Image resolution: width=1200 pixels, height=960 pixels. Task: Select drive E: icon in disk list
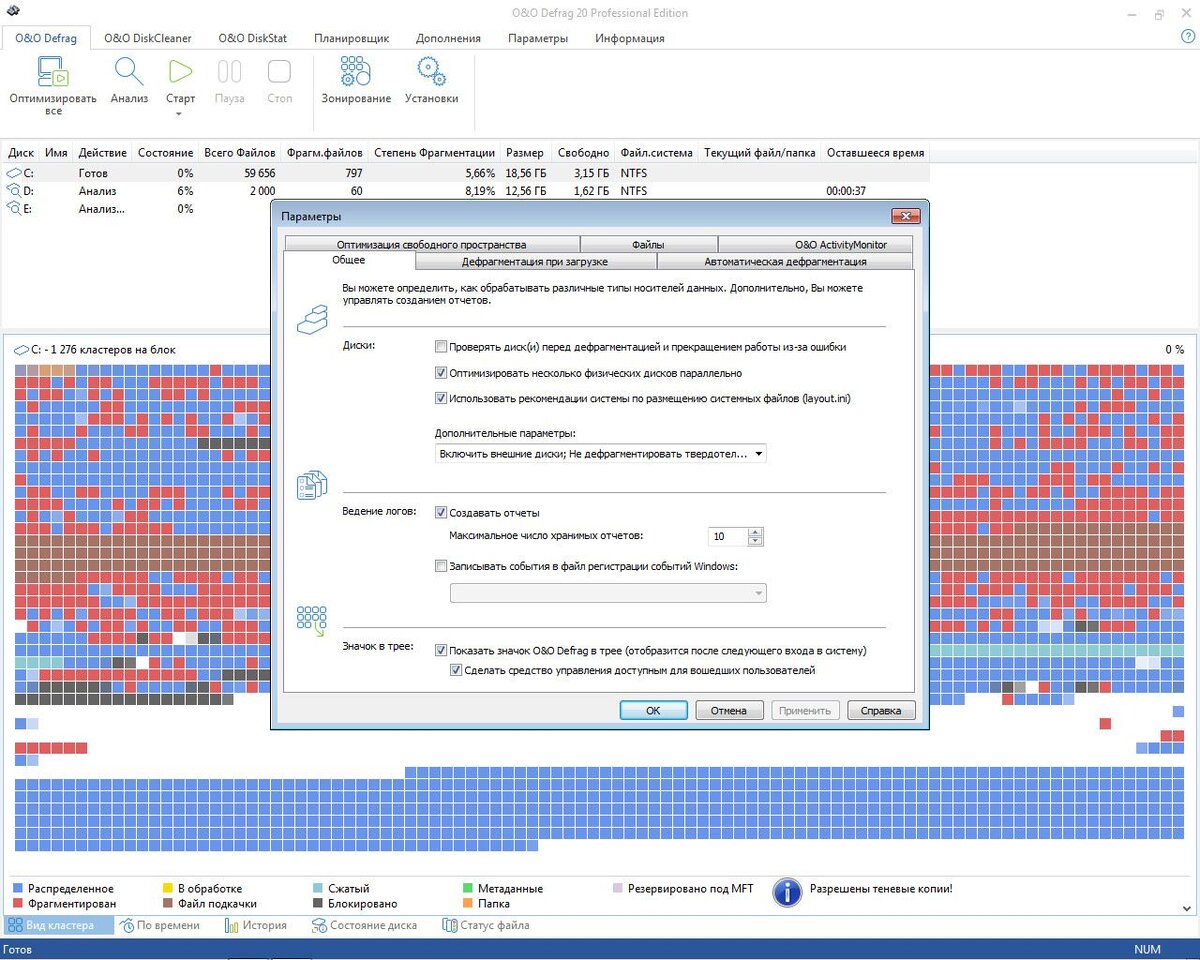coord(13,208)
